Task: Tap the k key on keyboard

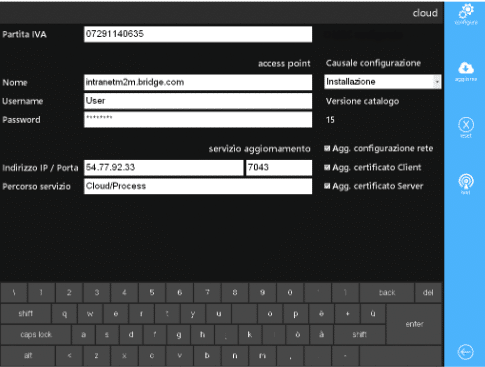Action: [250, 334]
